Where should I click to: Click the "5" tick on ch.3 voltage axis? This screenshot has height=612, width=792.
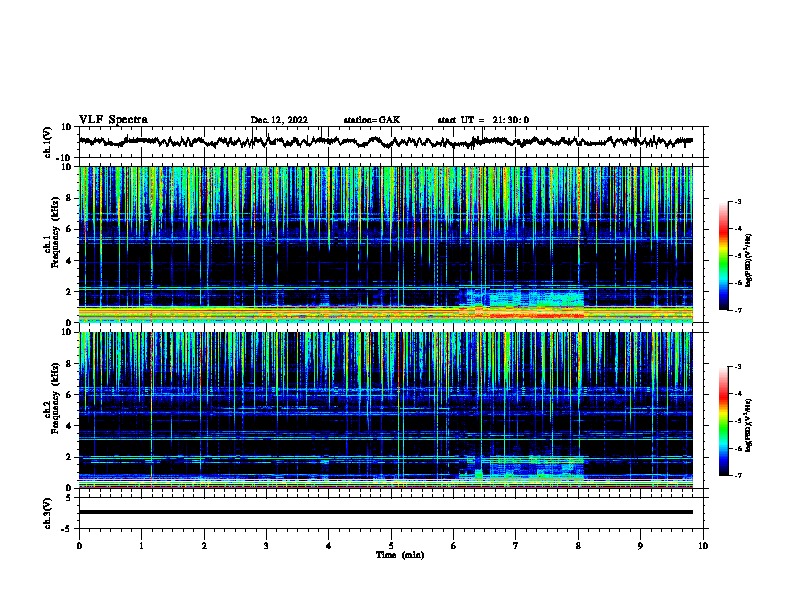(69, 498)
